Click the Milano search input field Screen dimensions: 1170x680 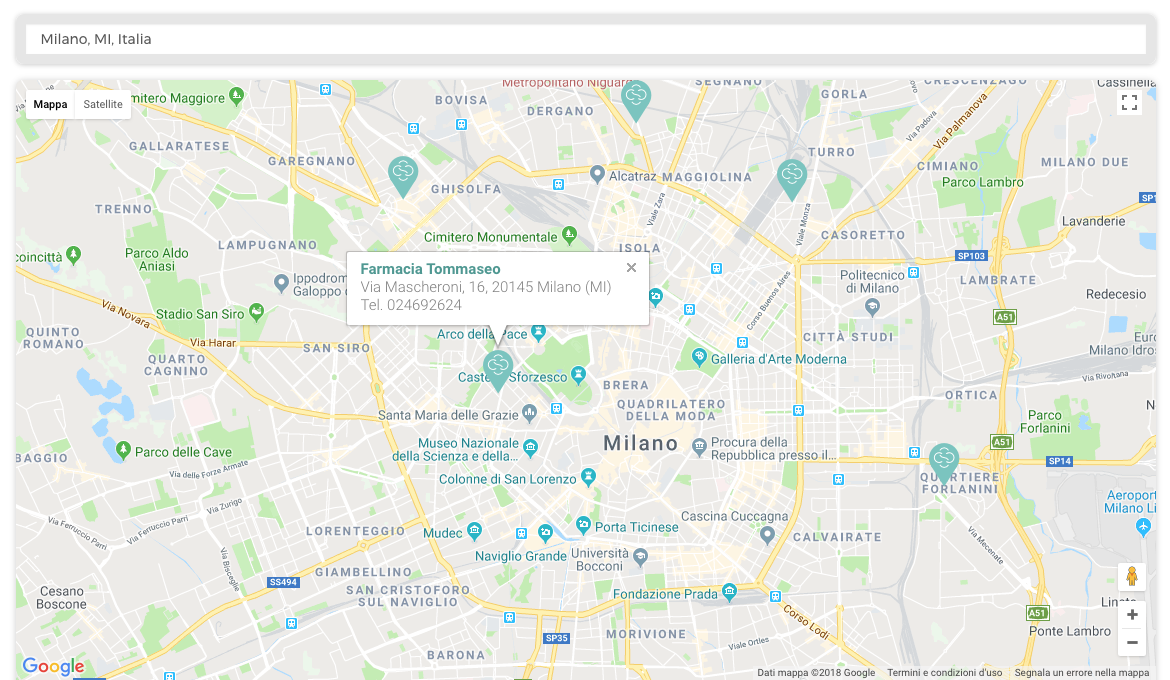(x=585, y=38)
